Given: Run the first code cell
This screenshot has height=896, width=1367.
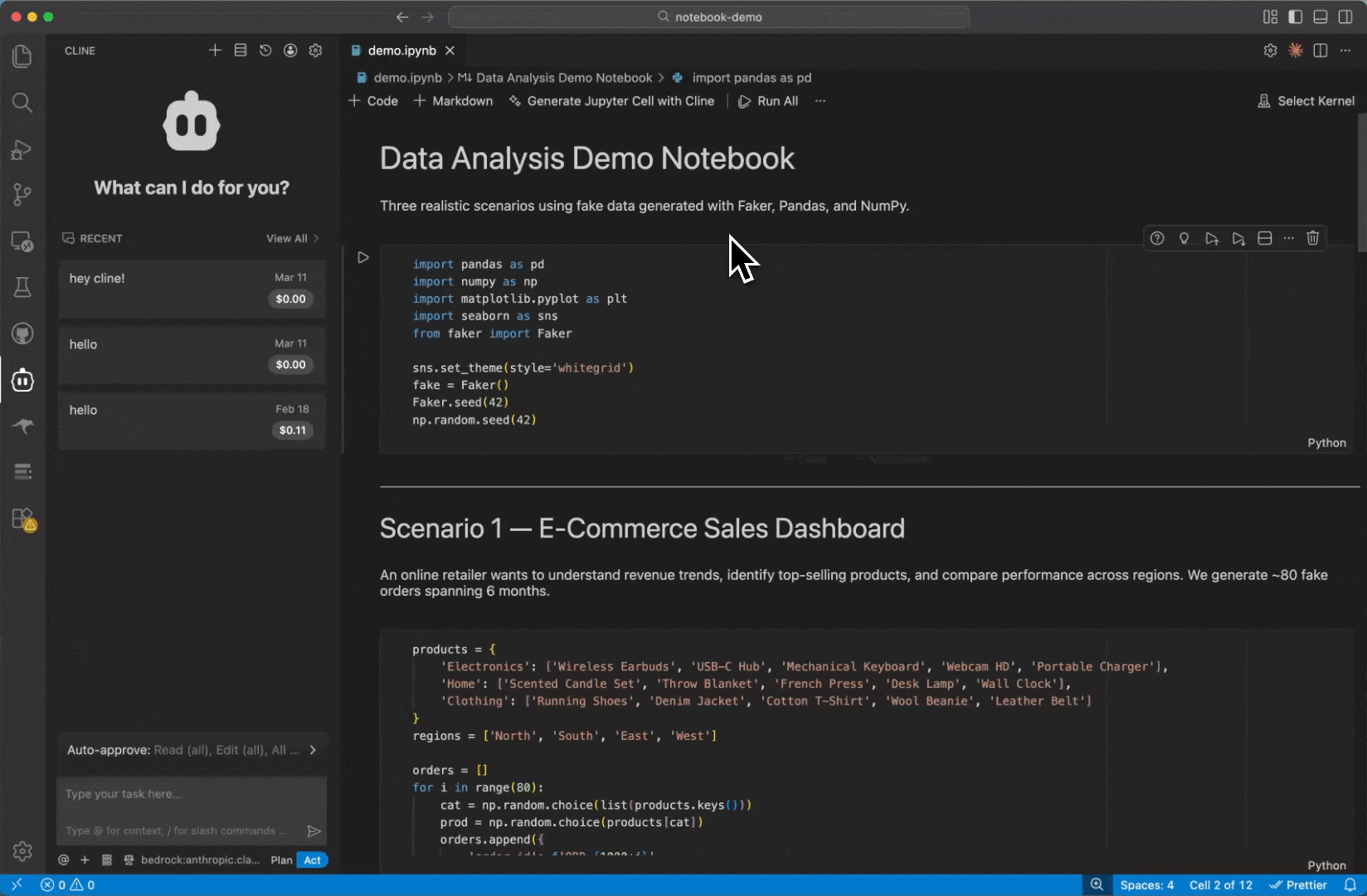Looking at the screenshot, I should pyautogui.click(x=362, y=258).
